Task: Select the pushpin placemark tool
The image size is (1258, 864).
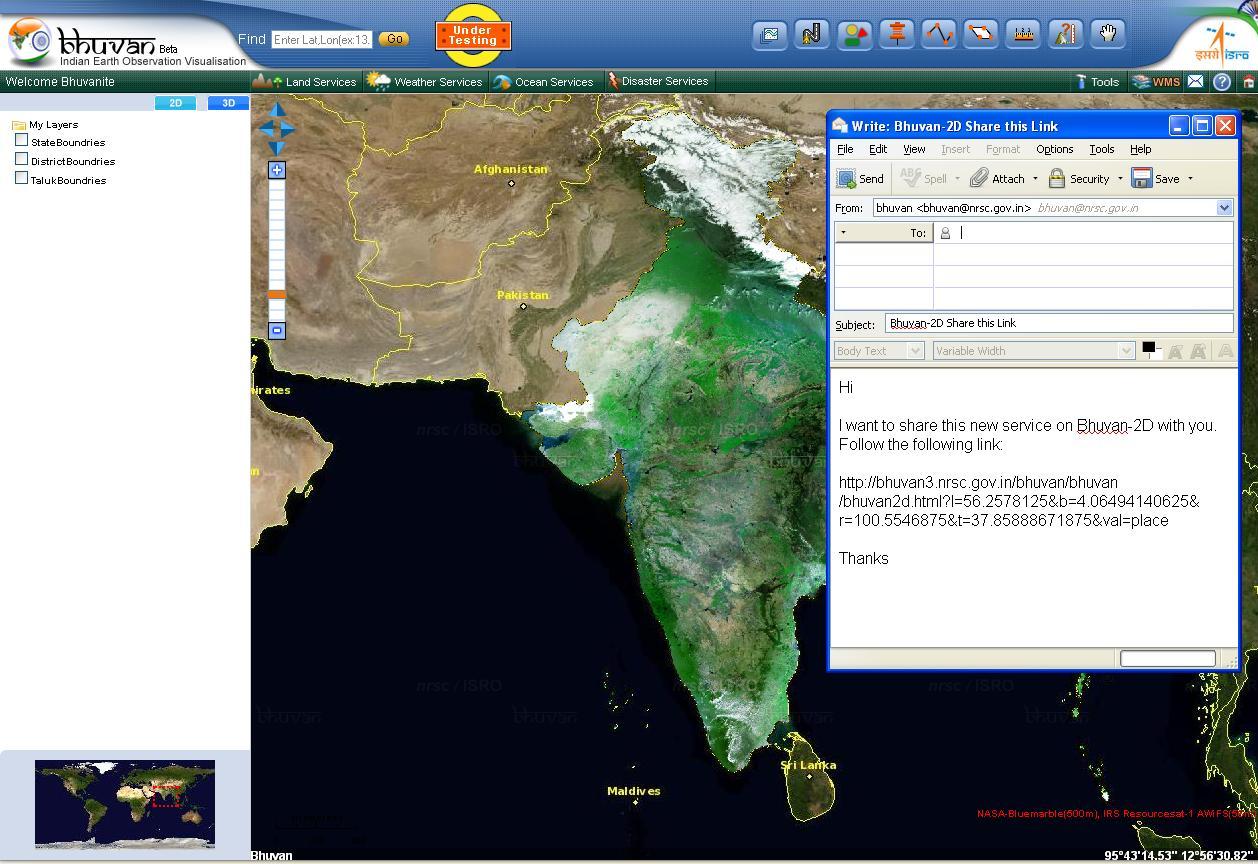Action: [897, 35]
